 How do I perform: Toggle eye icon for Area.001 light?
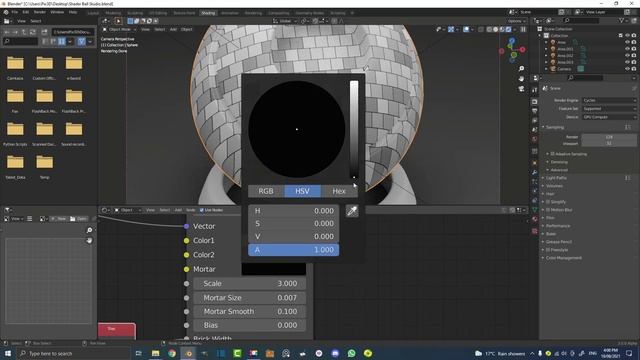627,49
